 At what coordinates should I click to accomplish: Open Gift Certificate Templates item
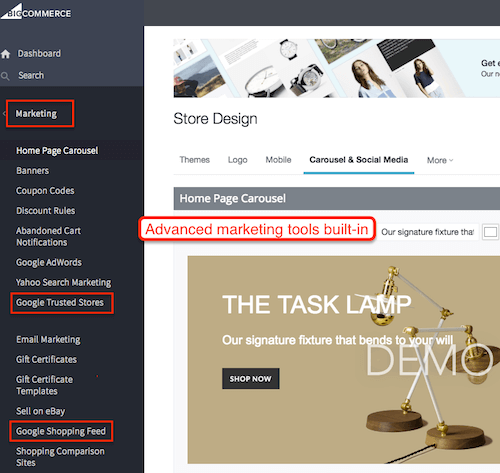coord(44,385)
